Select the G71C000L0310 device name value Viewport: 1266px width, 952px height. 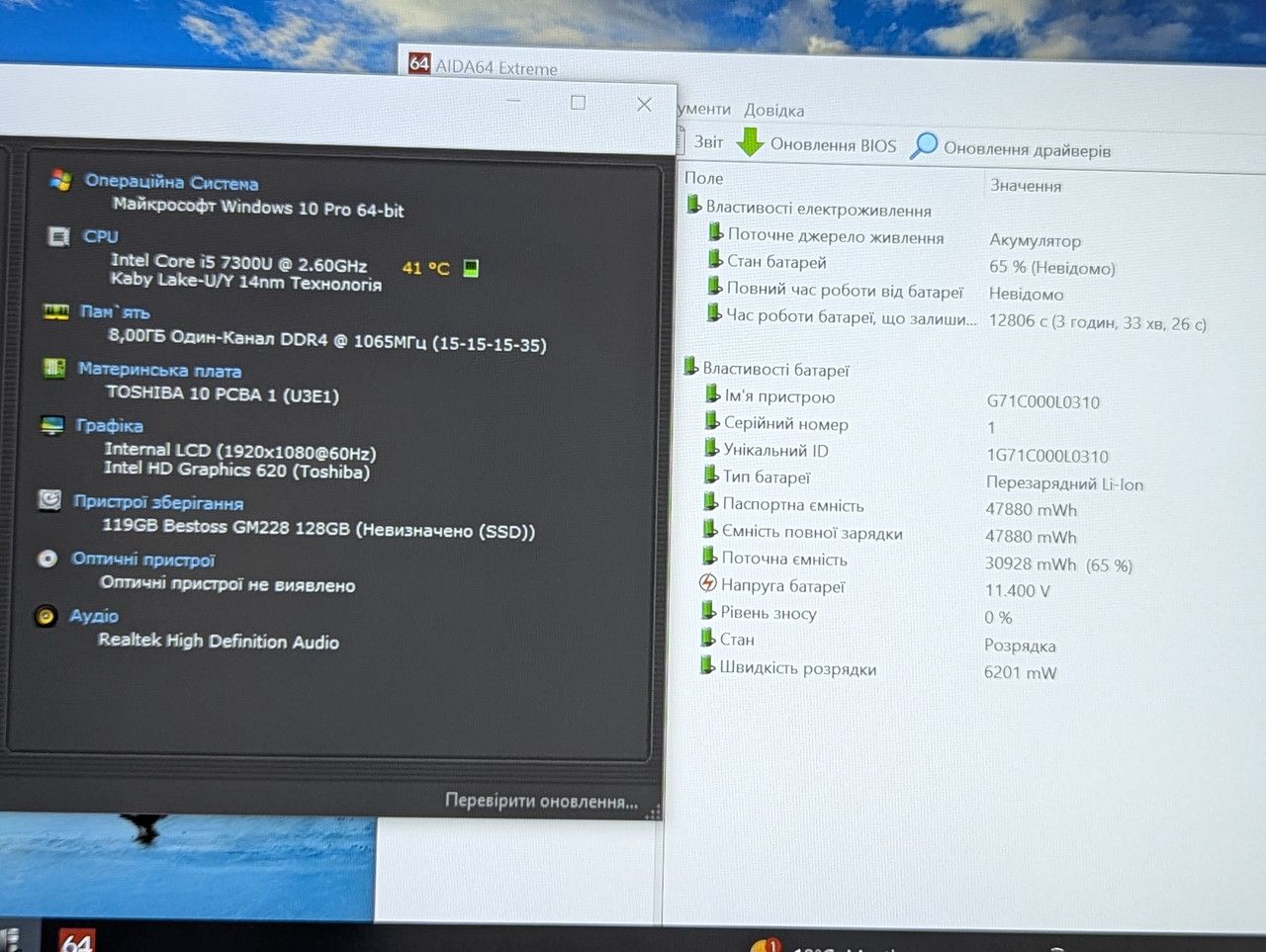pos(1043,401)
